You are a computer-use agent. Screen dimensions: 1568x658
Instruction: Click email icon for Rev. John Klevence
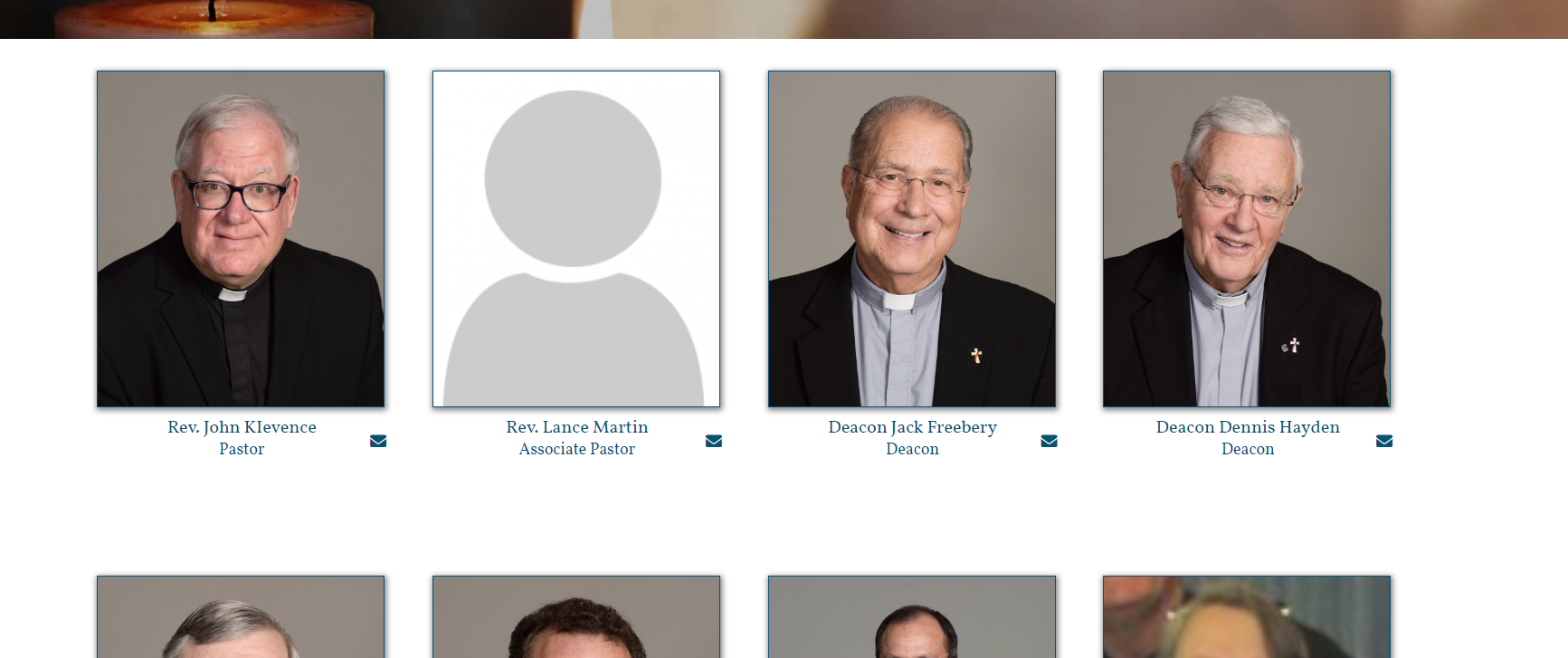click(378, 441)
